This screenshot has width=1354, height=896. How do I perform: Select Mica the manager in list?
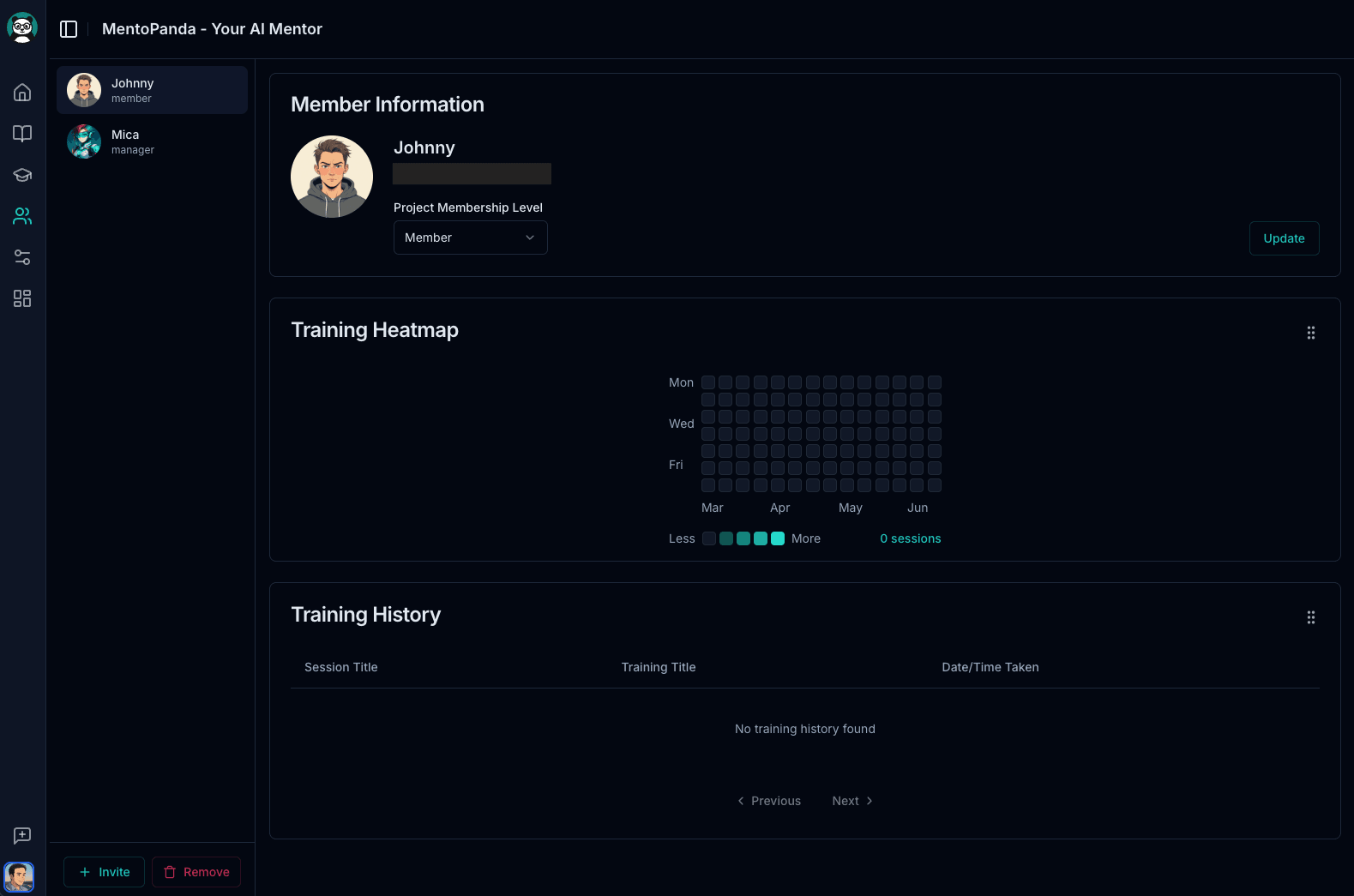[x=152, y=141]
